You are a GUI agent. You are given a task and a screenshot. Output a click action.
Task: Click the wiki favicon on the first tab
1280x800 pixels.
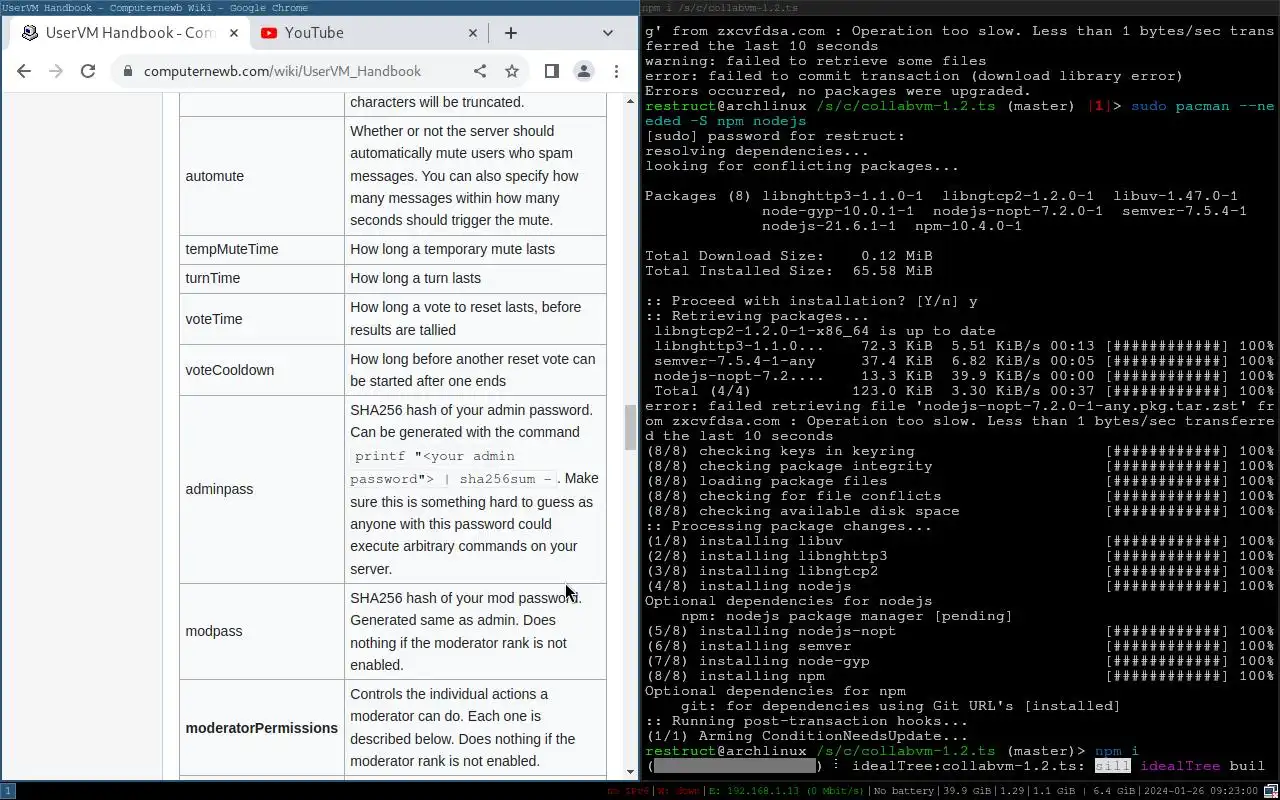(x=30, y=33)
